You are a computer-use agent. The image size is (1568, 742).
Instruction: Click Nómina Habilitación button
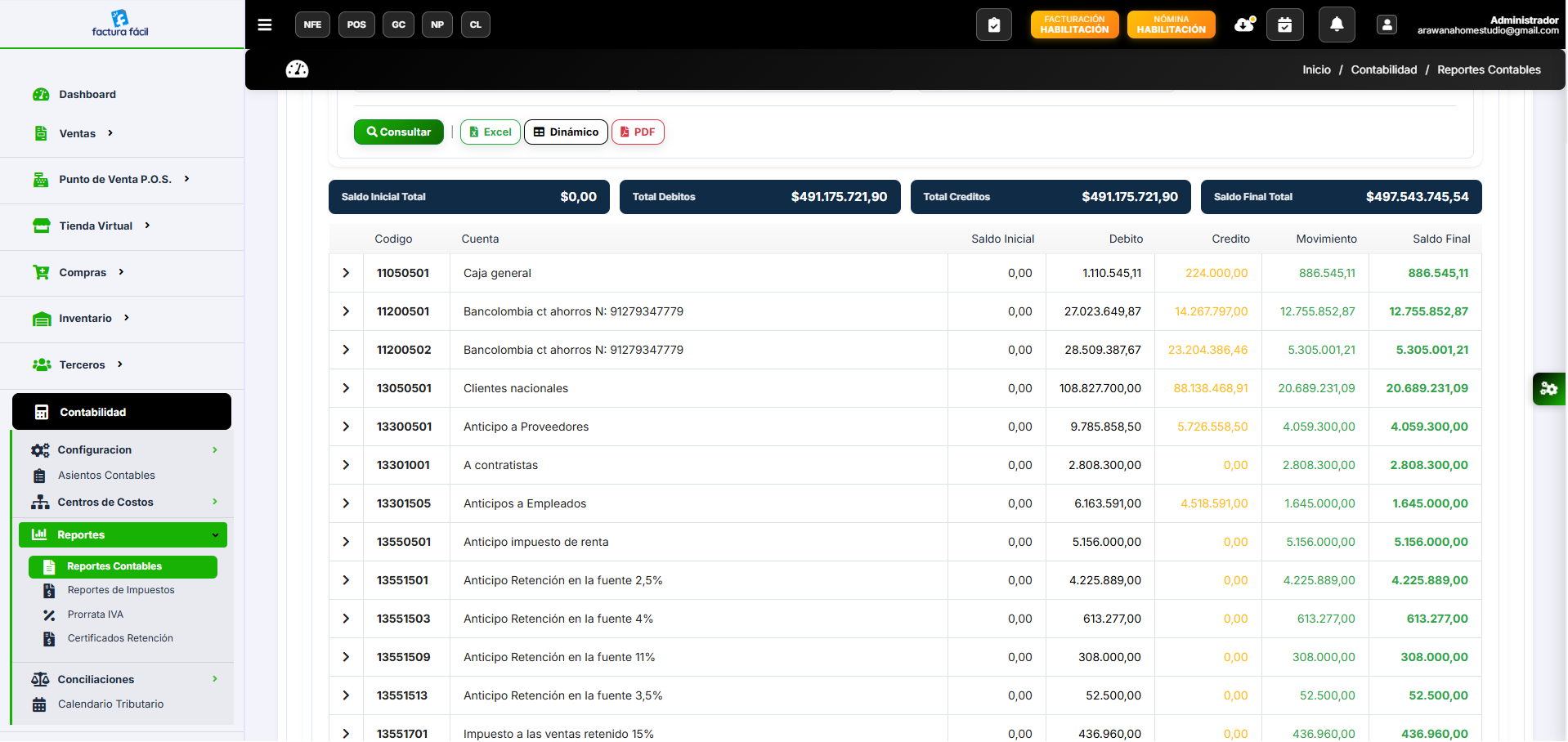click(1171, 25)
